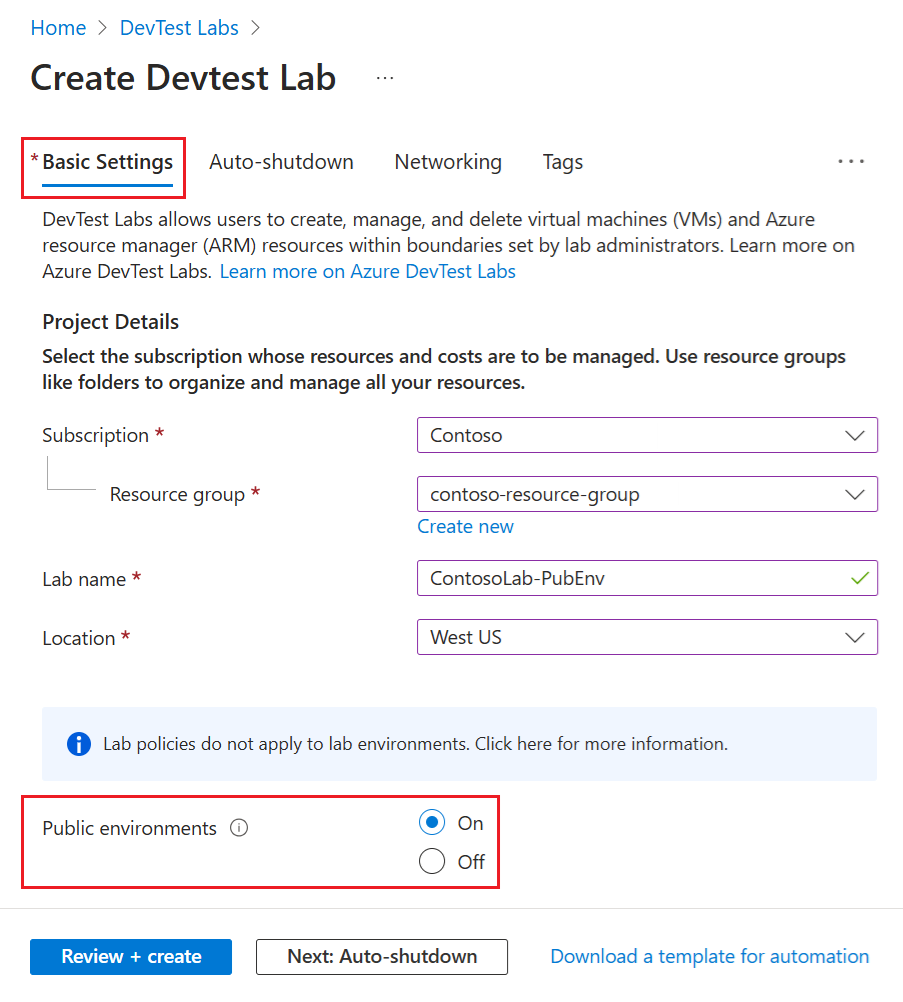The height and width of the screenshot is (1002, 903).
Task: Click the chevron after the DevTest Labs breadcrumb
Action: (256, 28)
